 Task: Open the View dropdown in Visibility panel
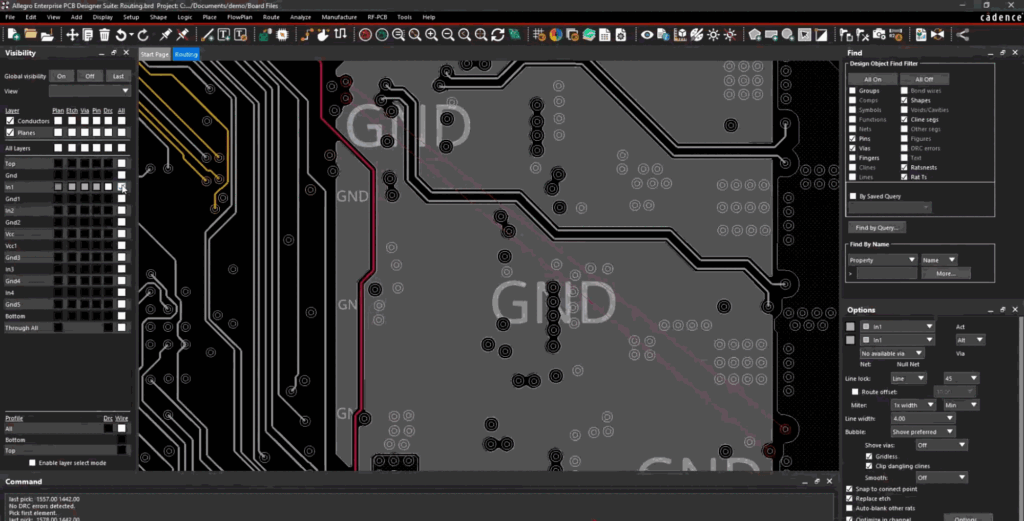[x=90, y=90]
